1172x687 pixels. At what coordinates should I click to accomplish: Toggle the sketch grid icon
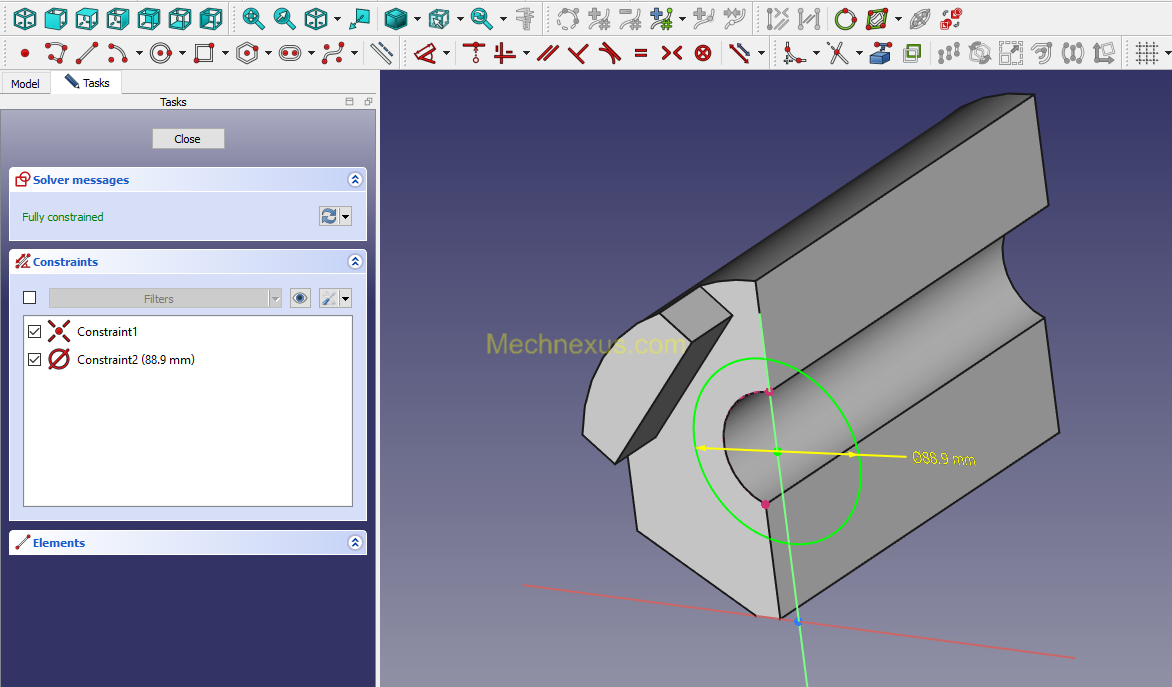[x=1147, y=53]
